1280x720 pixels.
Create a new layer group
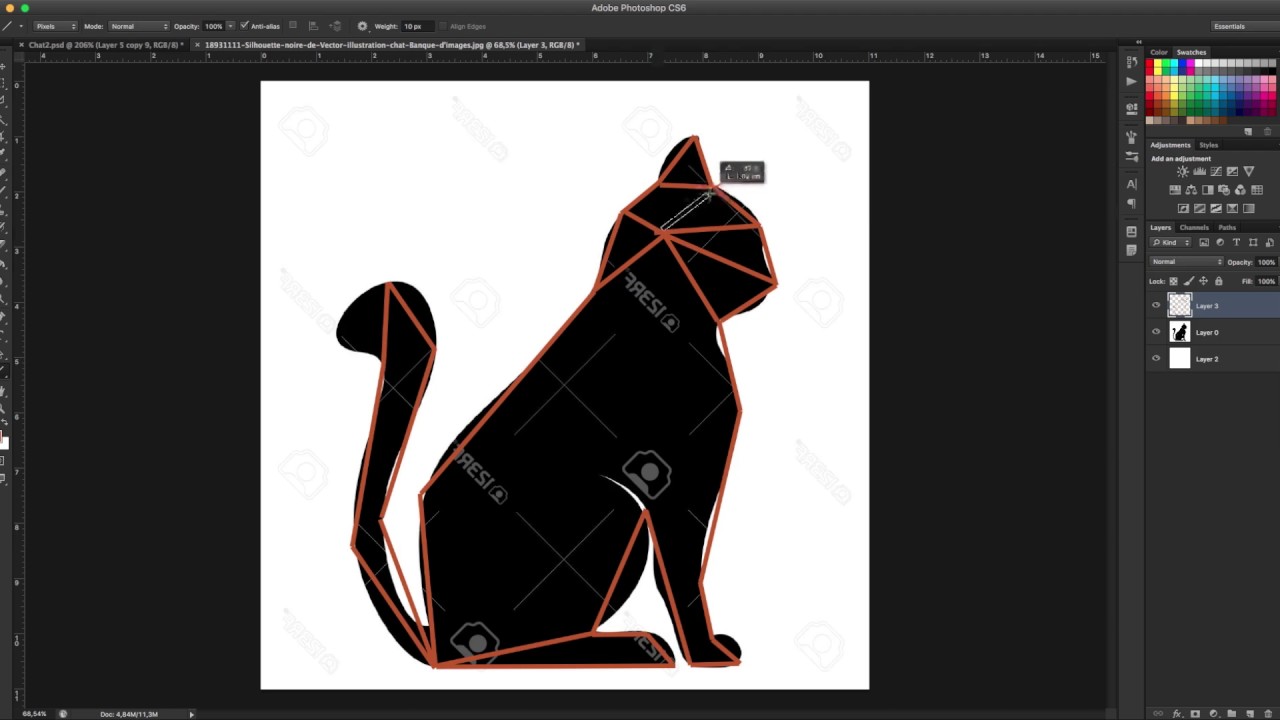pos(1232,714)
